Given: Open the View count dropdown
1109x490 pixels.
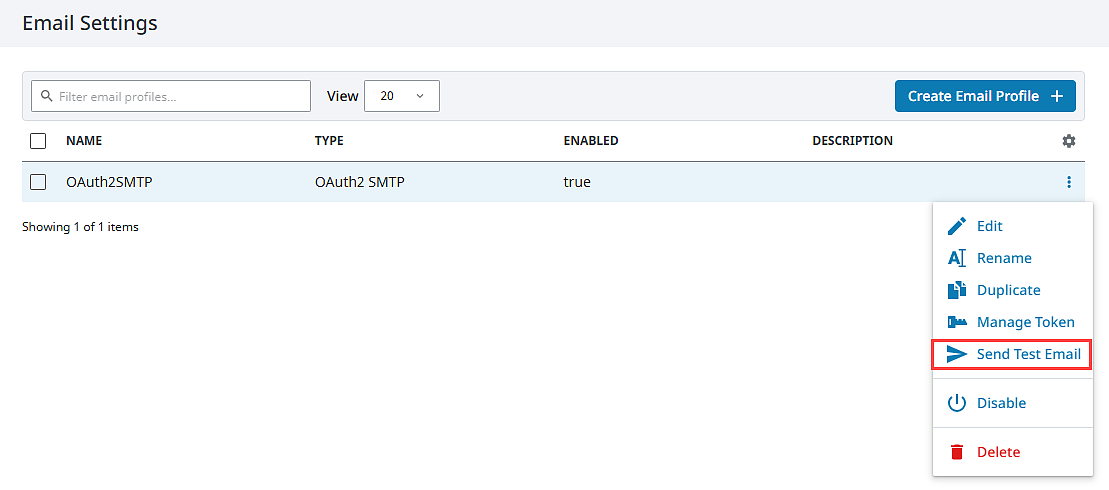Looking at the screenshot, I should tap(402, 96).
